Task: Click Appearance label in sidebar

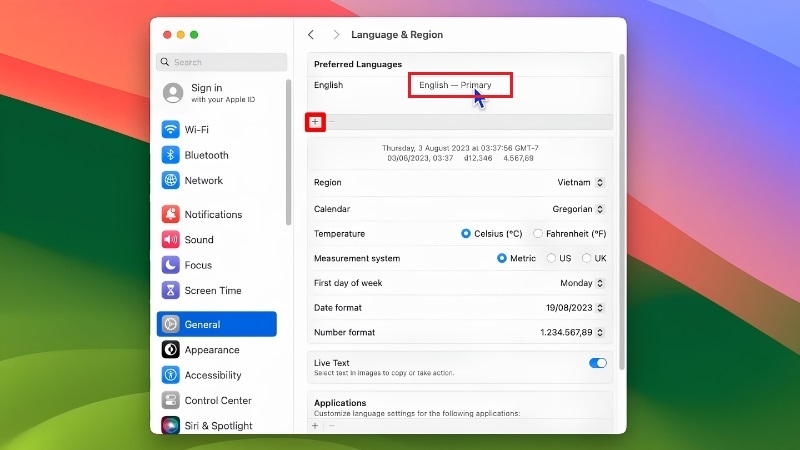Action: 212,350
